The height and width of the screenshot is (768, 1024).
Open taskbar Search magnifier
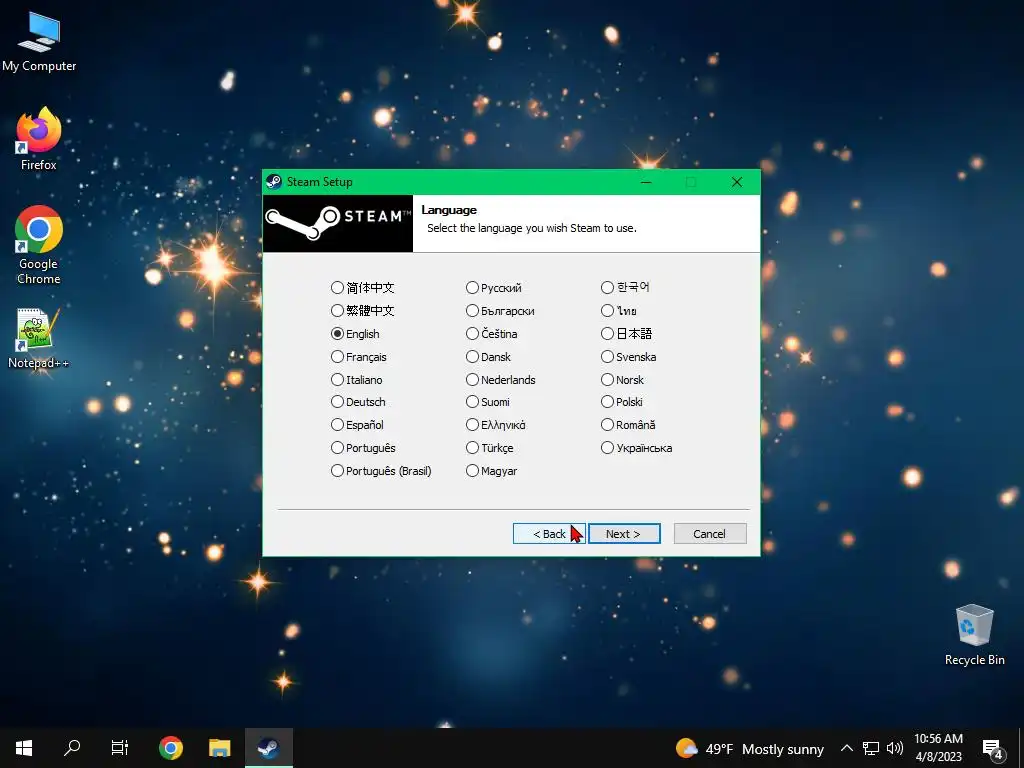[72, 748]
